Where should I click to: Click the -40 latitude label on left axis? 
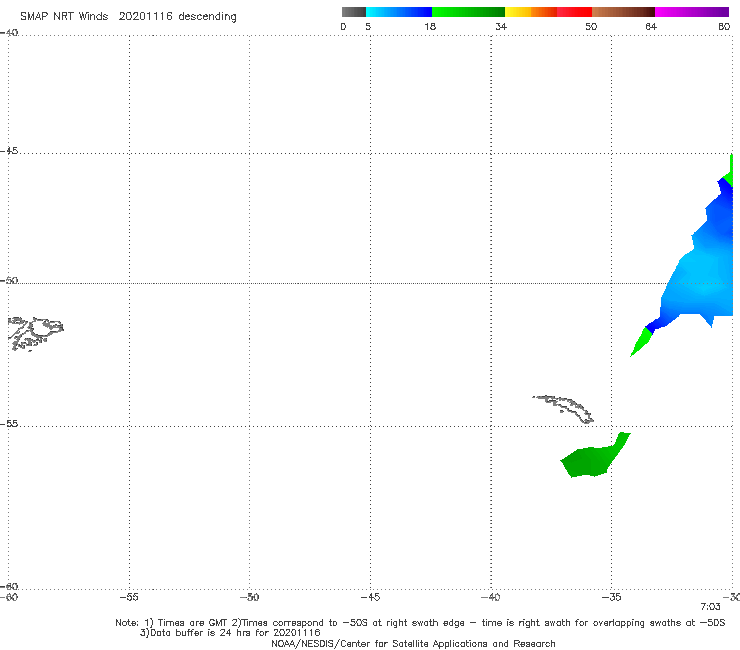(9, 33)
